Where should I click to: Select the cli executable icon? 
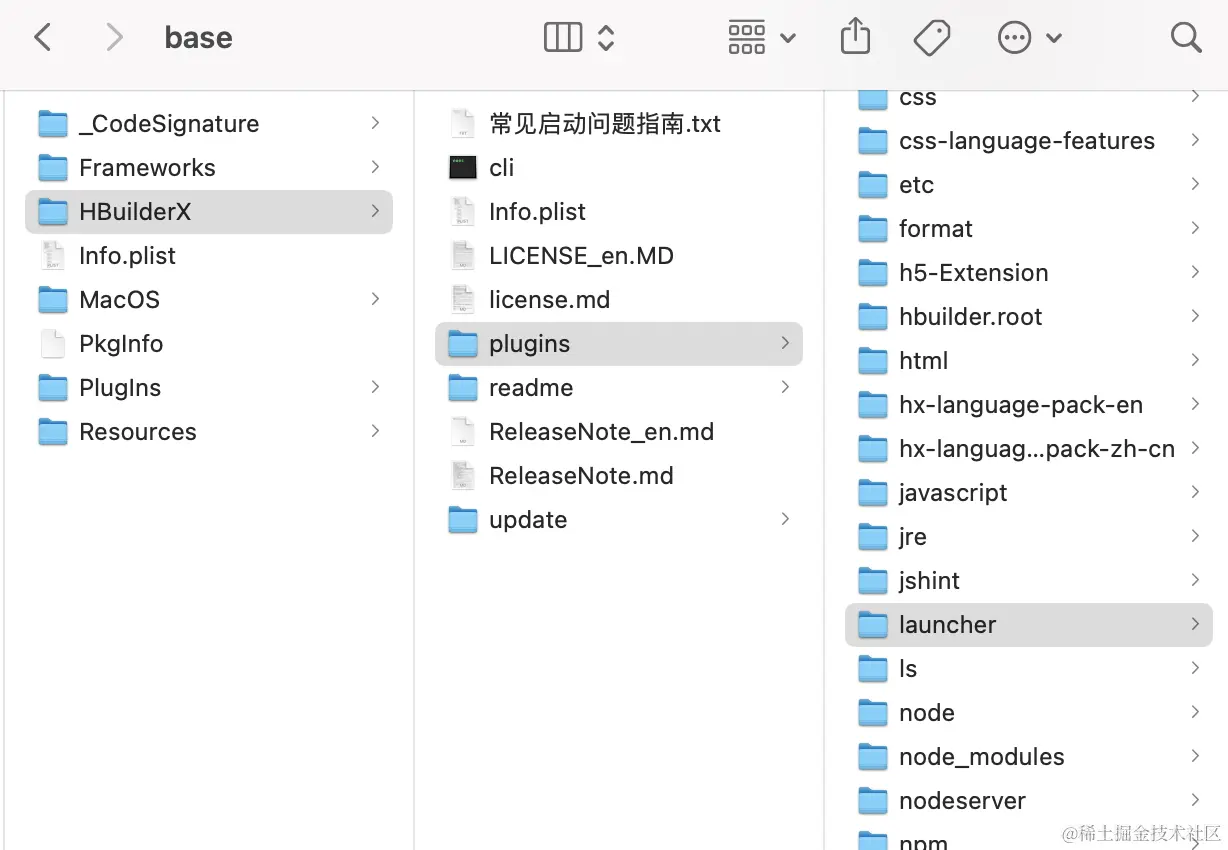coord(463,168)
